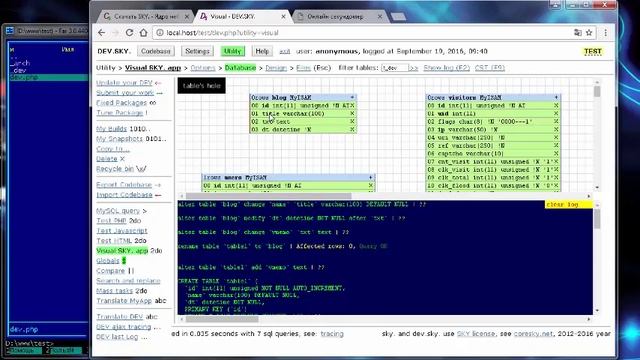Click Update your DEV link
640x360 pixels.
click(x=124, y=83)
